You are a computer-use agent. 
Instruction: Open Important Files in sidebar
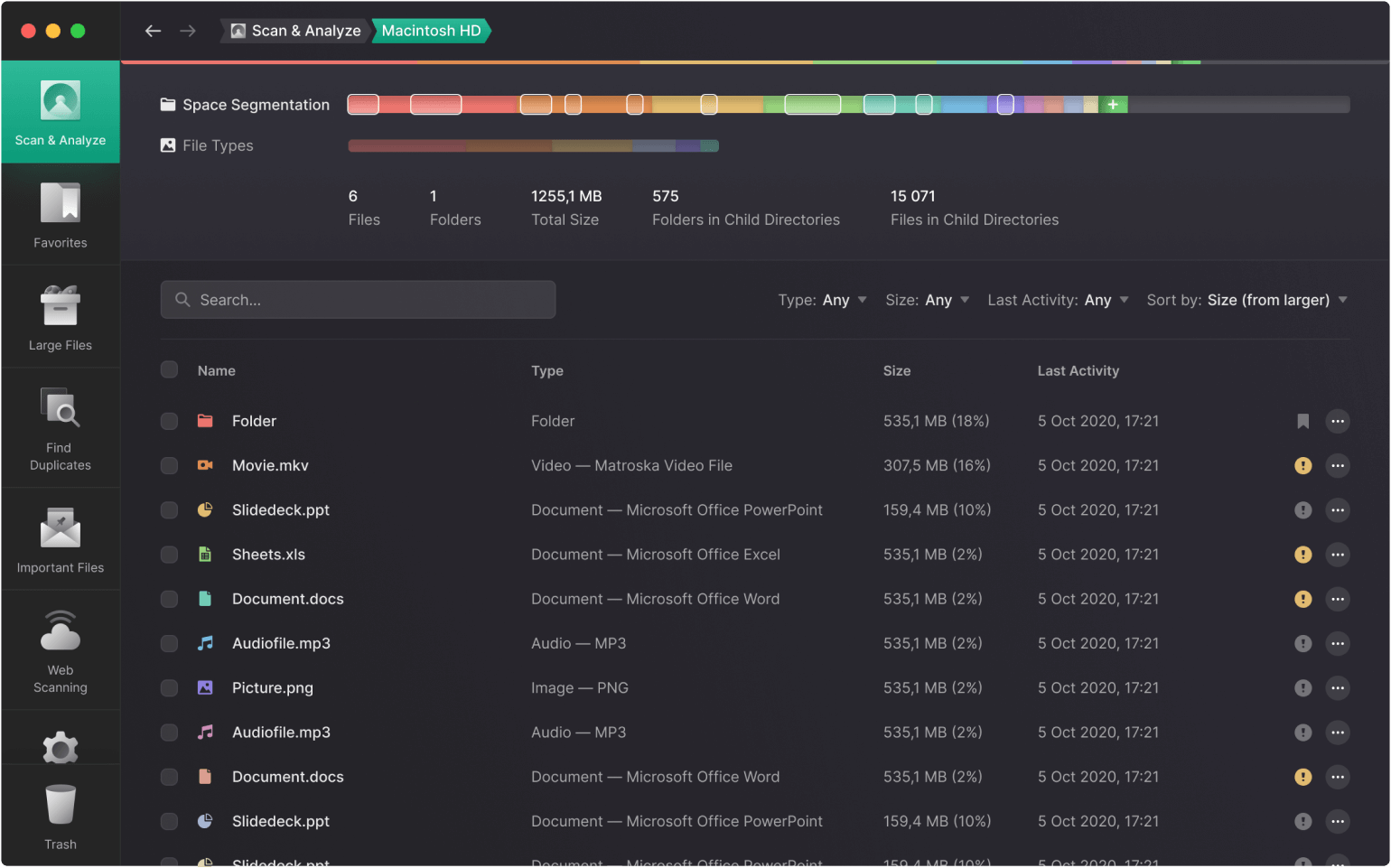(x=61, y=539)
